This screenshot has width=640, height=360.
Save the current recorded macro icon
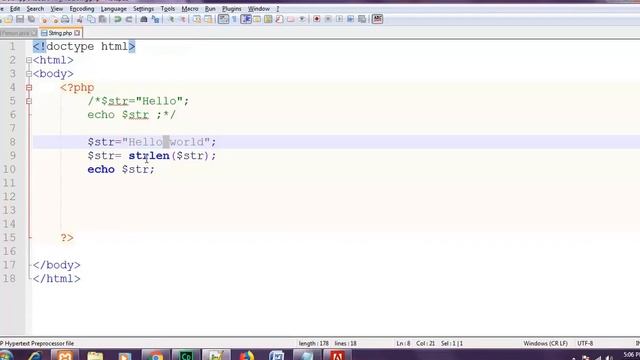tap(362, 19)
